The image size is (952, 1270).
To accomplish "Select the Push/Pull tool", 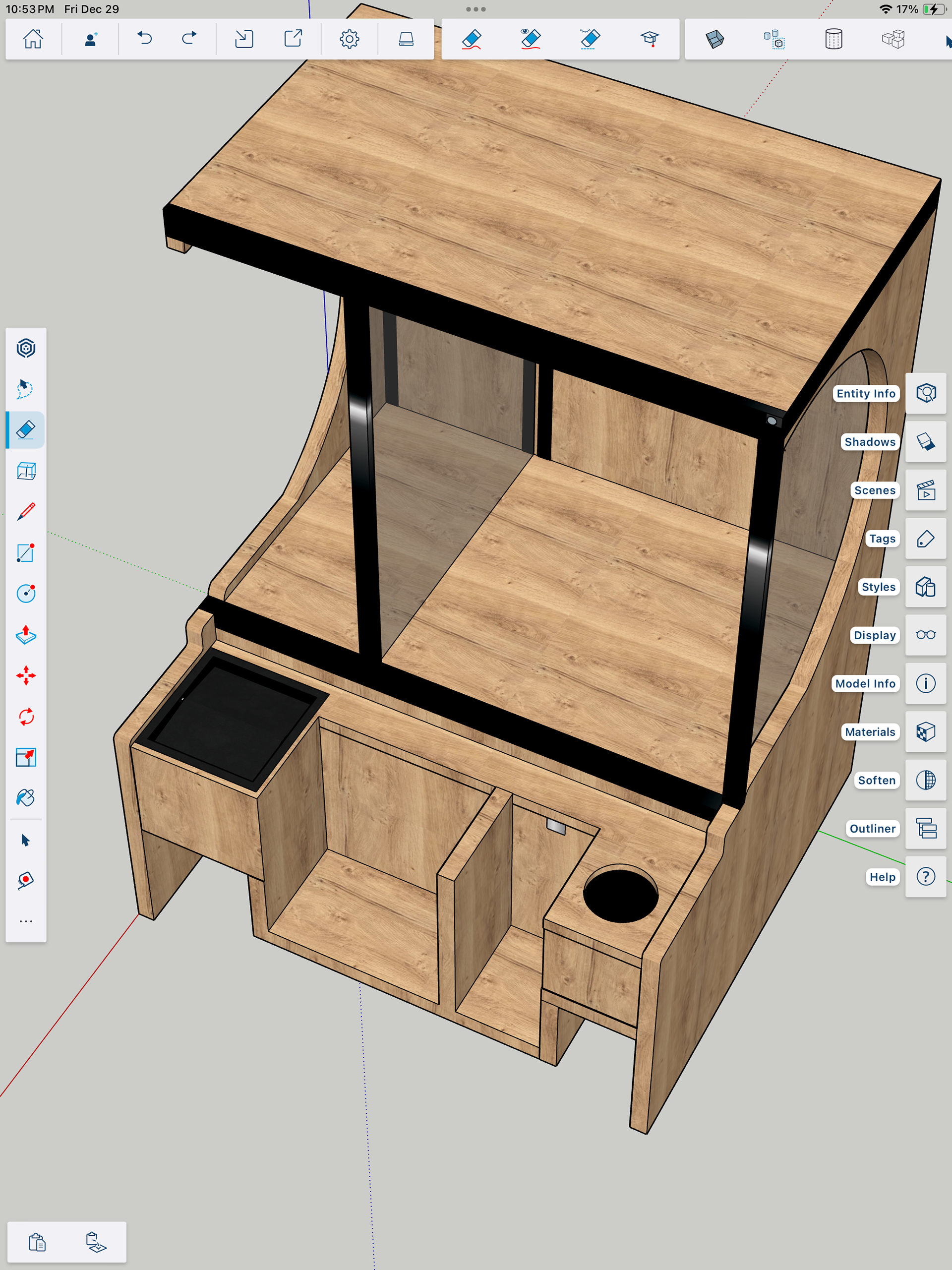I will [x=26, y=634].
